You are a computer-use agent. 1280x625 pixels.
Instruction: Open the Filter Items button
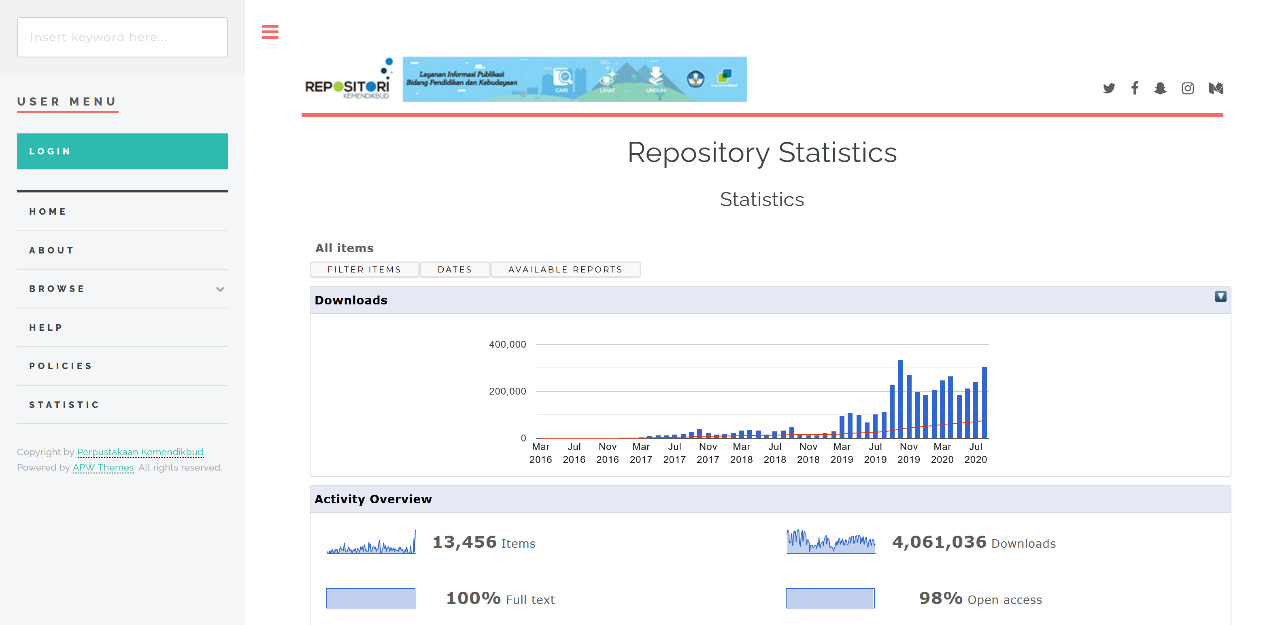coord(364,270)
